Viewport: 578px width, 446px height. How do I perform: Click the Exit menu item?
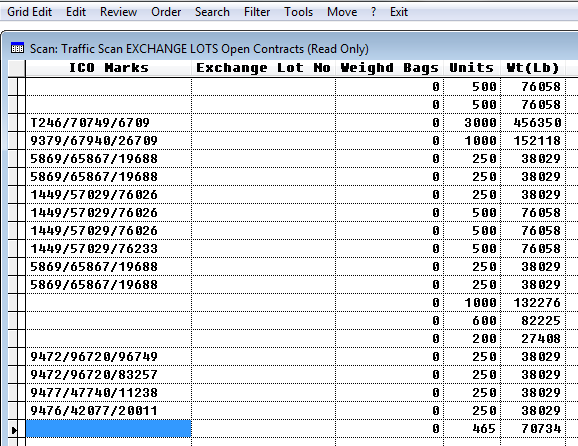399,12
